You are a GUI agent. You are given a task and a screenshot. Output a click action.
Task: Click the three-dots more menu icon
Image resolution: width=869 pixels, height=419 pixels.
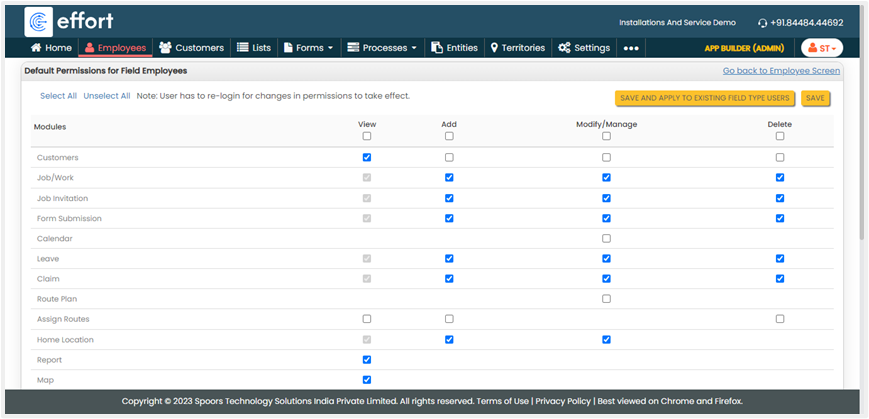pyautogui.click(x=631, y=47)
